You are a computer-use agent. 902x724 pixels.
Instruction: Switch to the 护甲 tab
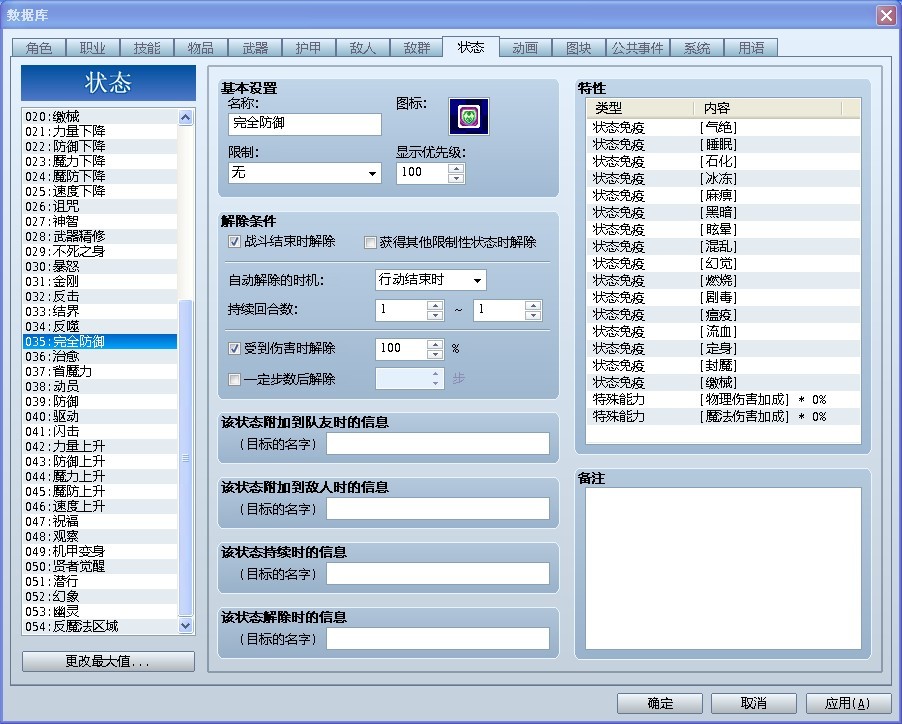click(308, 48)
